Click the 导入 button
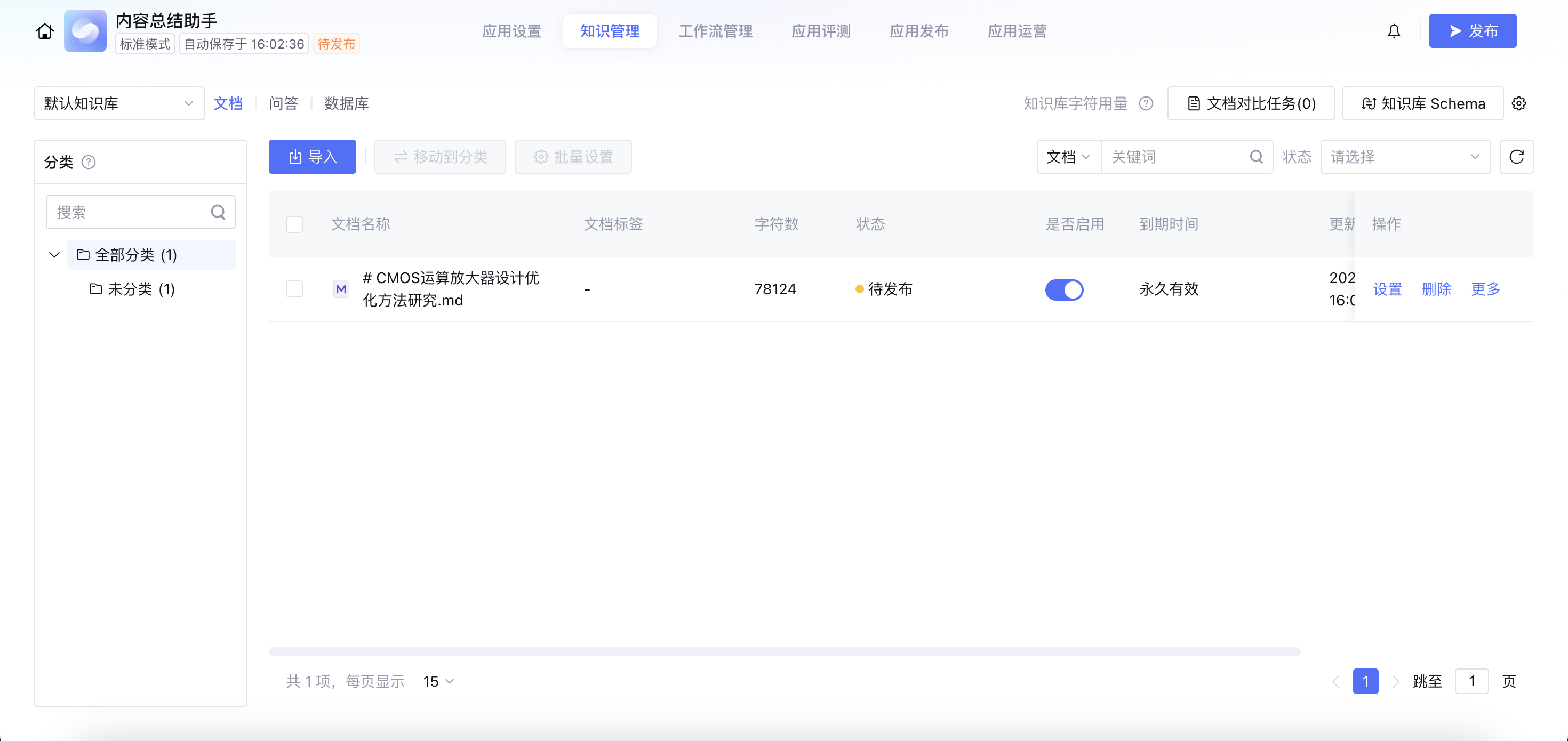 [x=312, y=157]
